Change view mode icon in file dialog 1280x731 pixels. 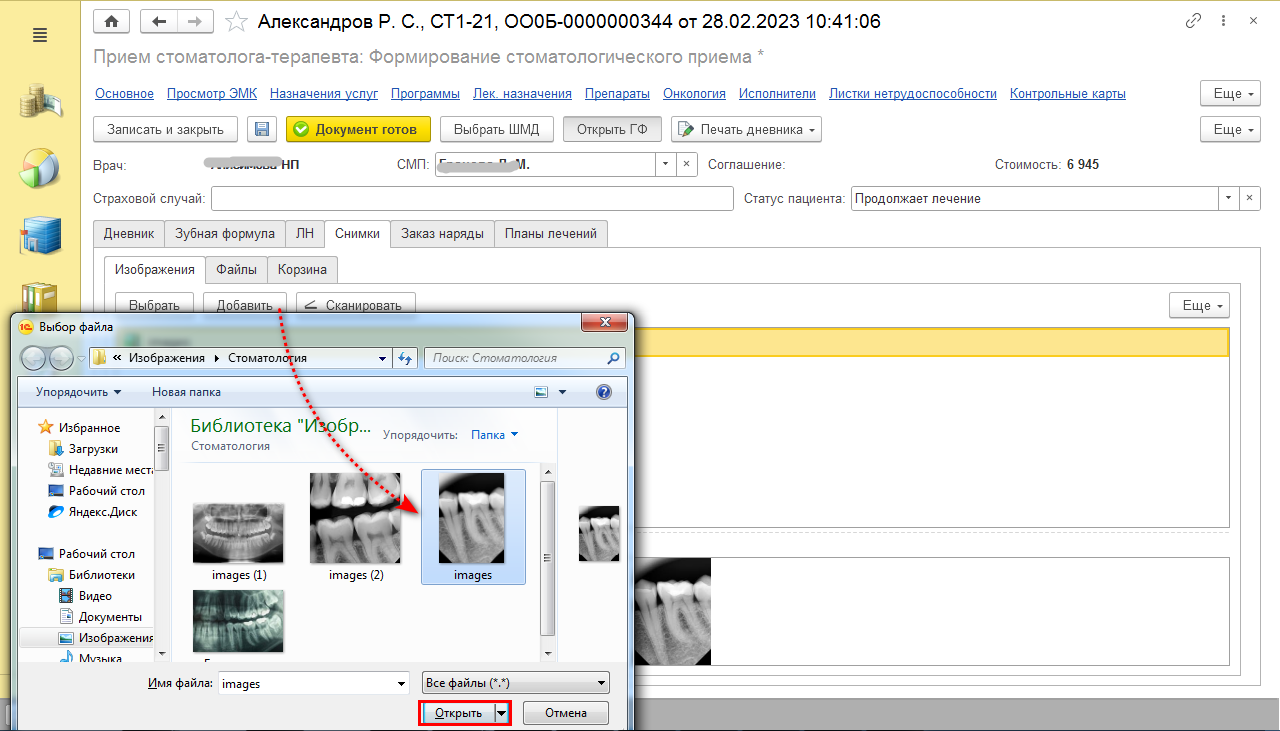(541, 392)
